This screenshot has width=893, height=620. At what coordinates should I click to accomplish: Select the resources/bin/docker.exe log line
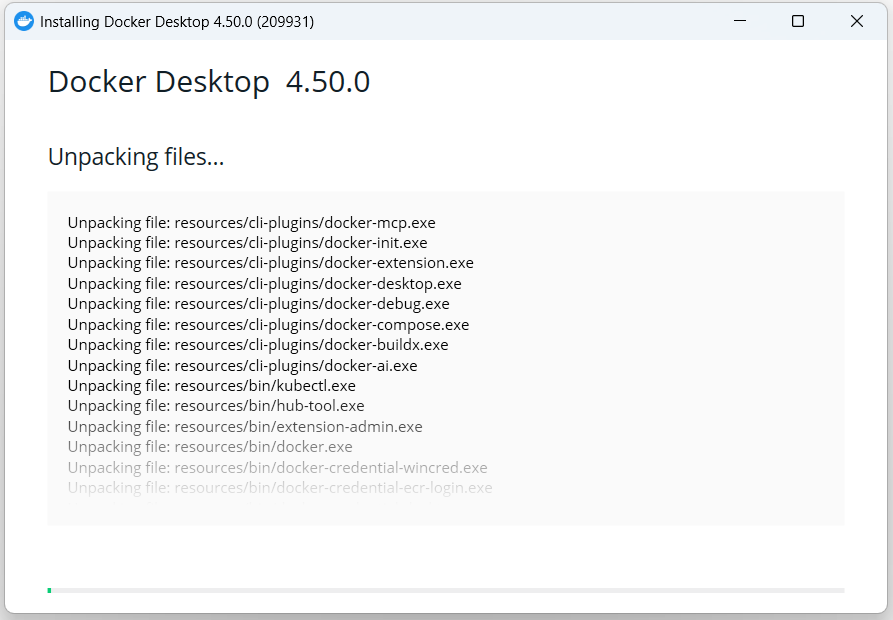(210, 447)
